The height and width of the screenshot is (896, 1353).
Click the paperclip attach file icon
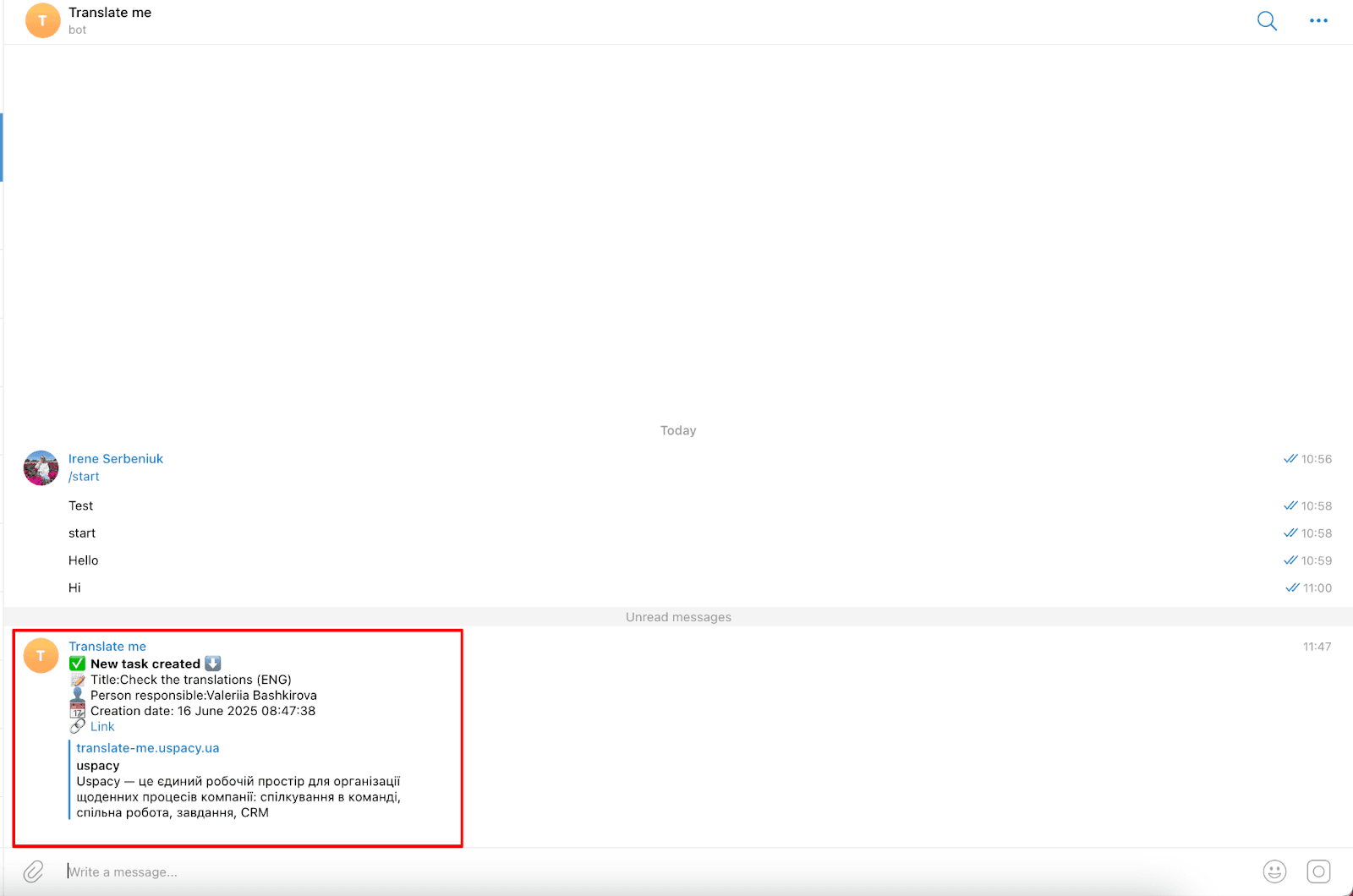click(33, 871)
